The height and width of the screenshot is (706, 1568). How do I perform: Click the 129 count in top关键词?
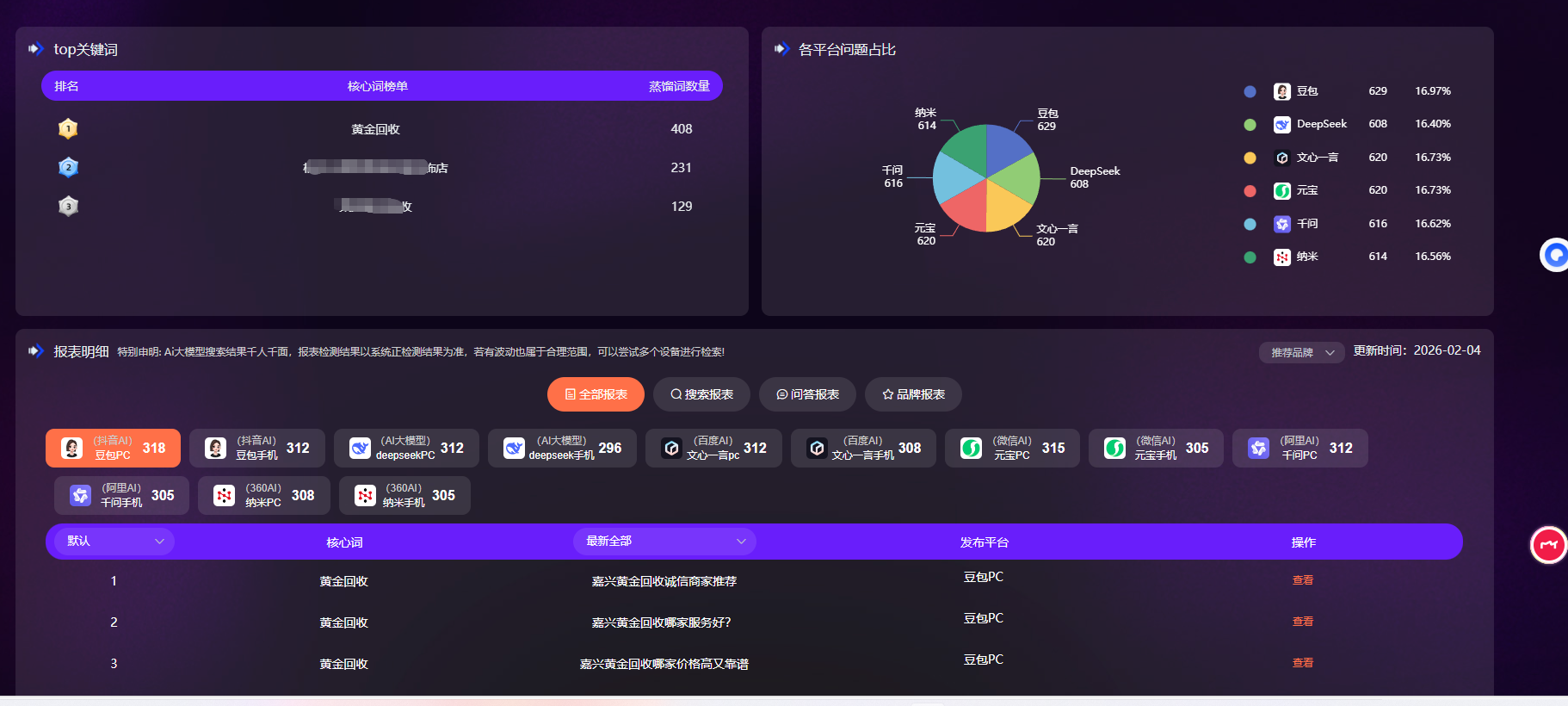click(682, 207)
